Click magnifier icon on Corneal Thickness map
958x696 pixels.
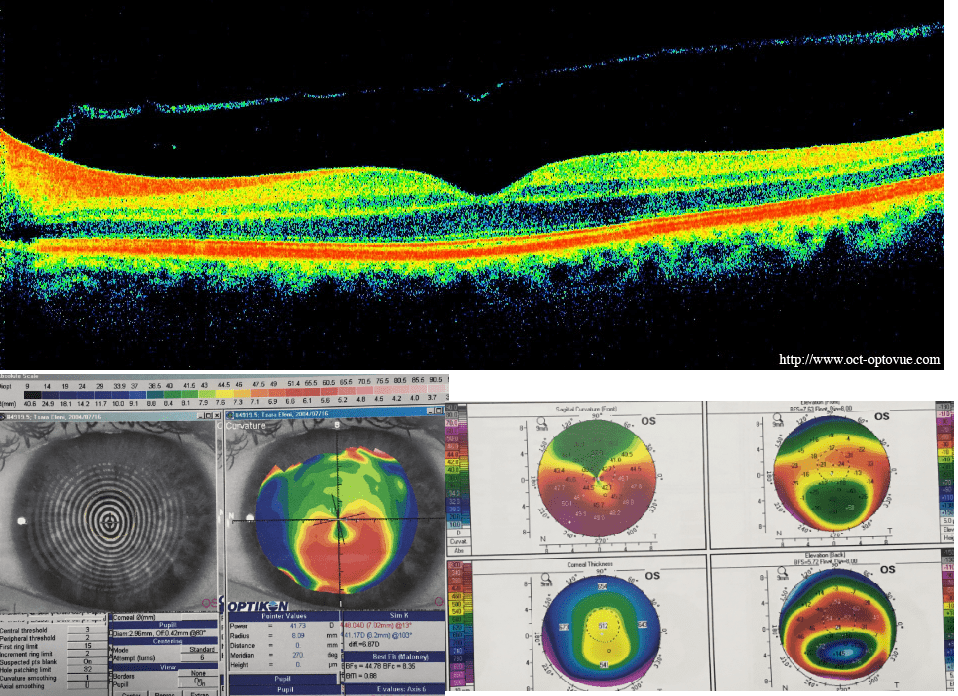click(x=545, y=577)
